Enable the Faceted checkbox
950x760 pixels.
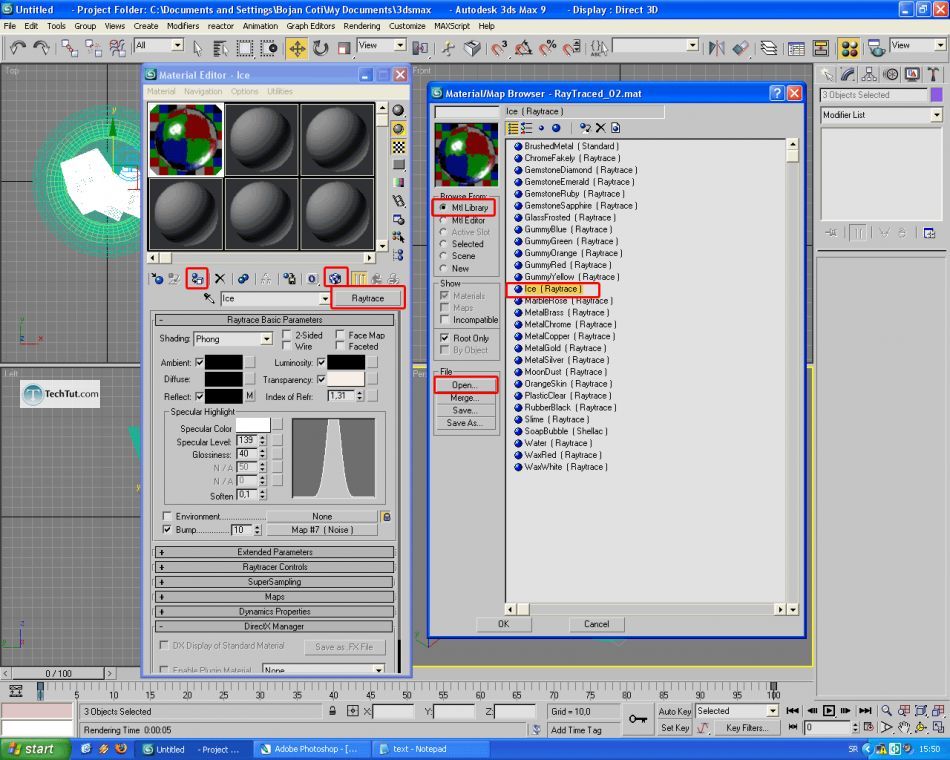pyautogui.click(x=340, y=346)
